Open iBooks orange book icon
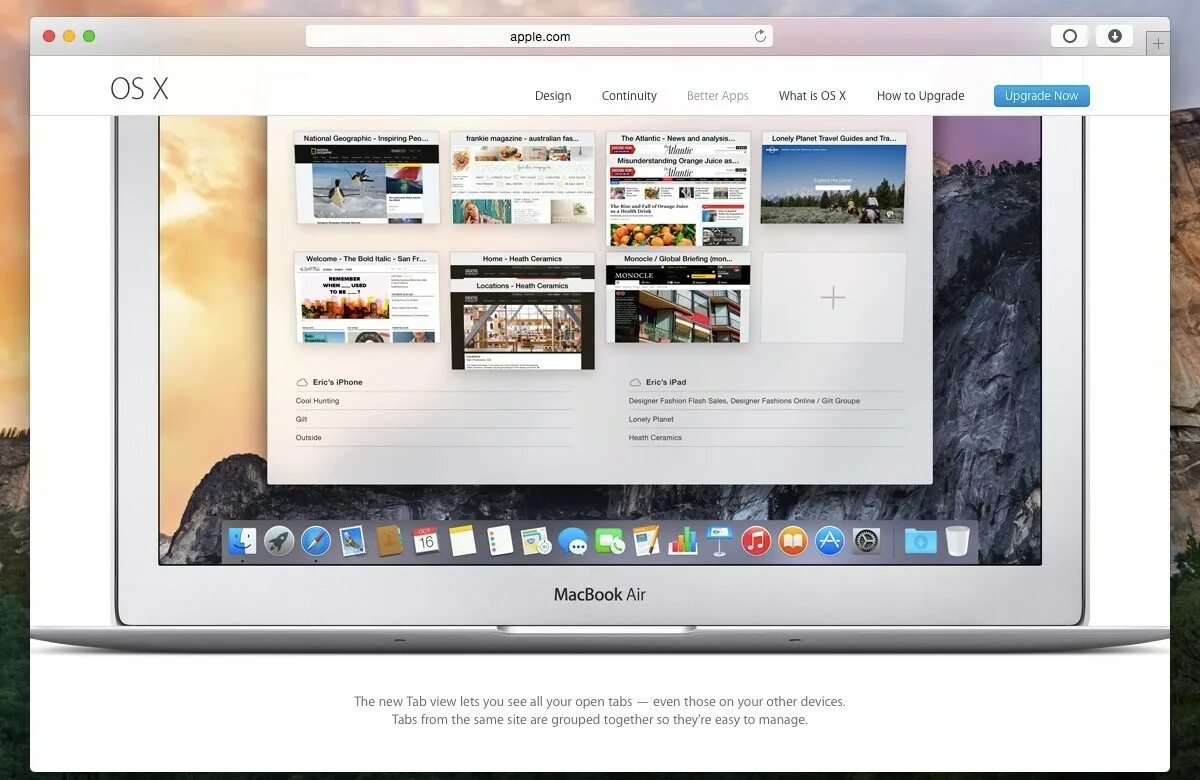Screen dimensions: 1200x780 793,541
